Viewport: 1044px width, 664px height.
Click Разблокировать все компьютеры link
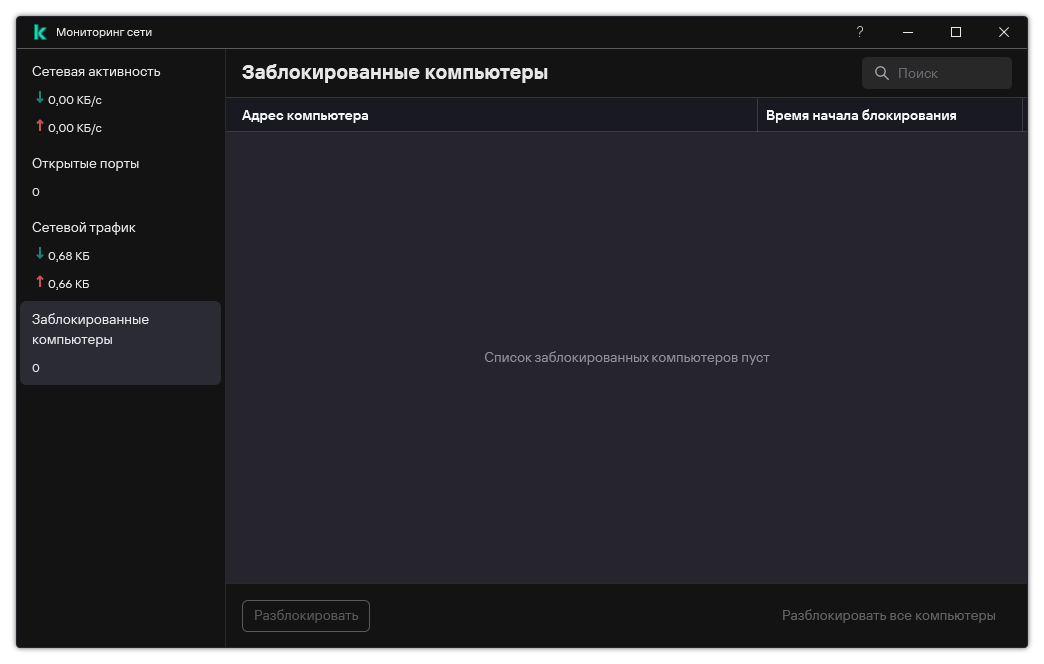coord(888,615)
